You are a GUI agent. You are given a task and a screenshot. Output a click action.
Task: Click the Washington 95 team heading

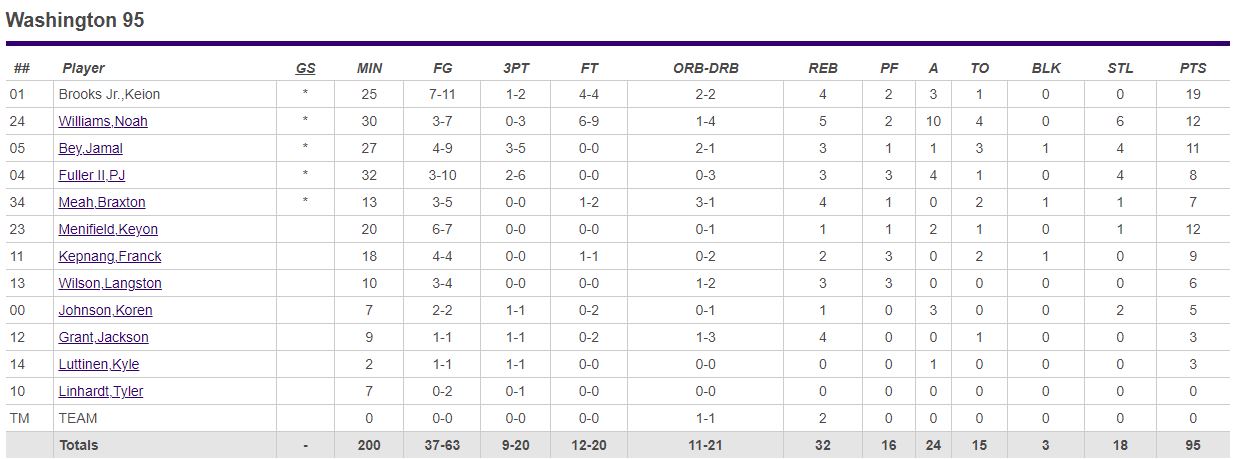pyautogui.click(x=75, y=20)
